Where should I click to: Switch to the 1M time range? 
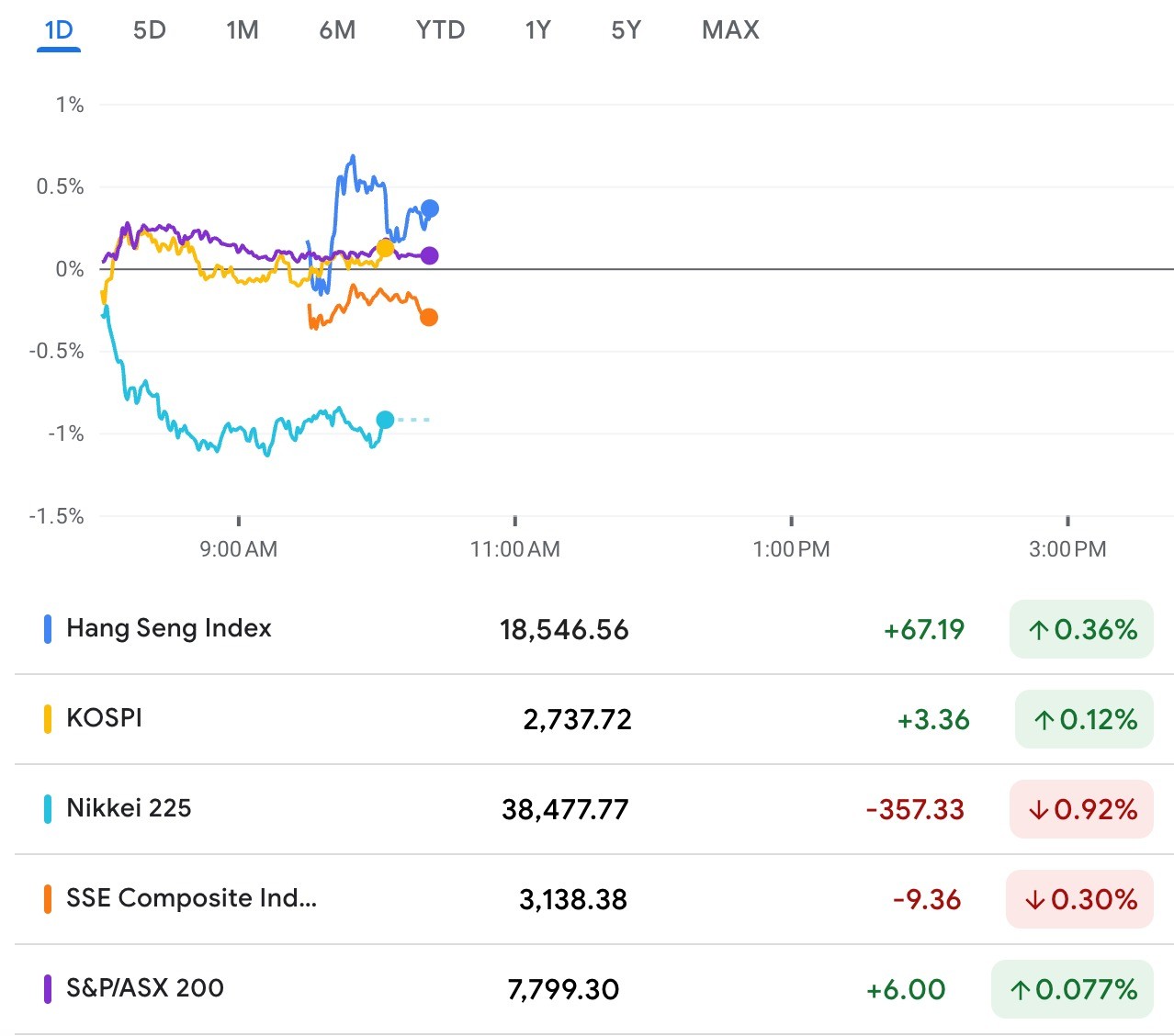coord(243,30)
